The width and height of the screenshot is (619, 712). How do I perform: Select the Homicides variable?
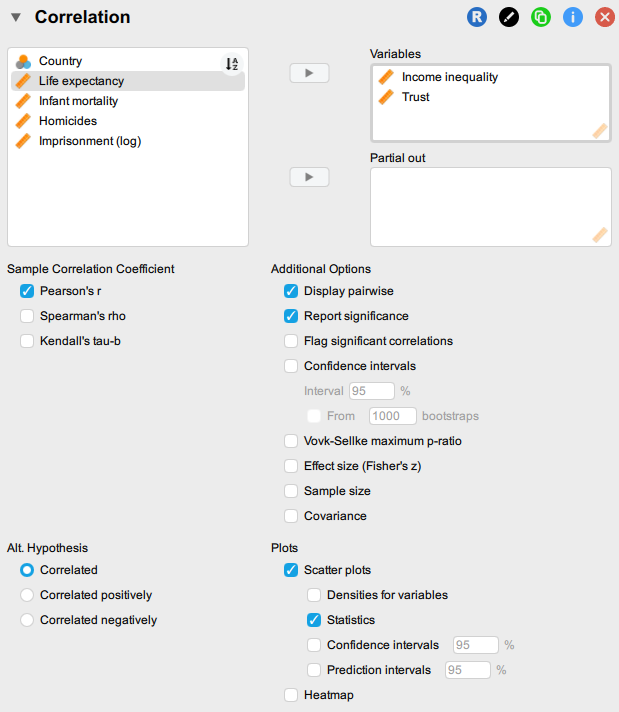[68, 121]
